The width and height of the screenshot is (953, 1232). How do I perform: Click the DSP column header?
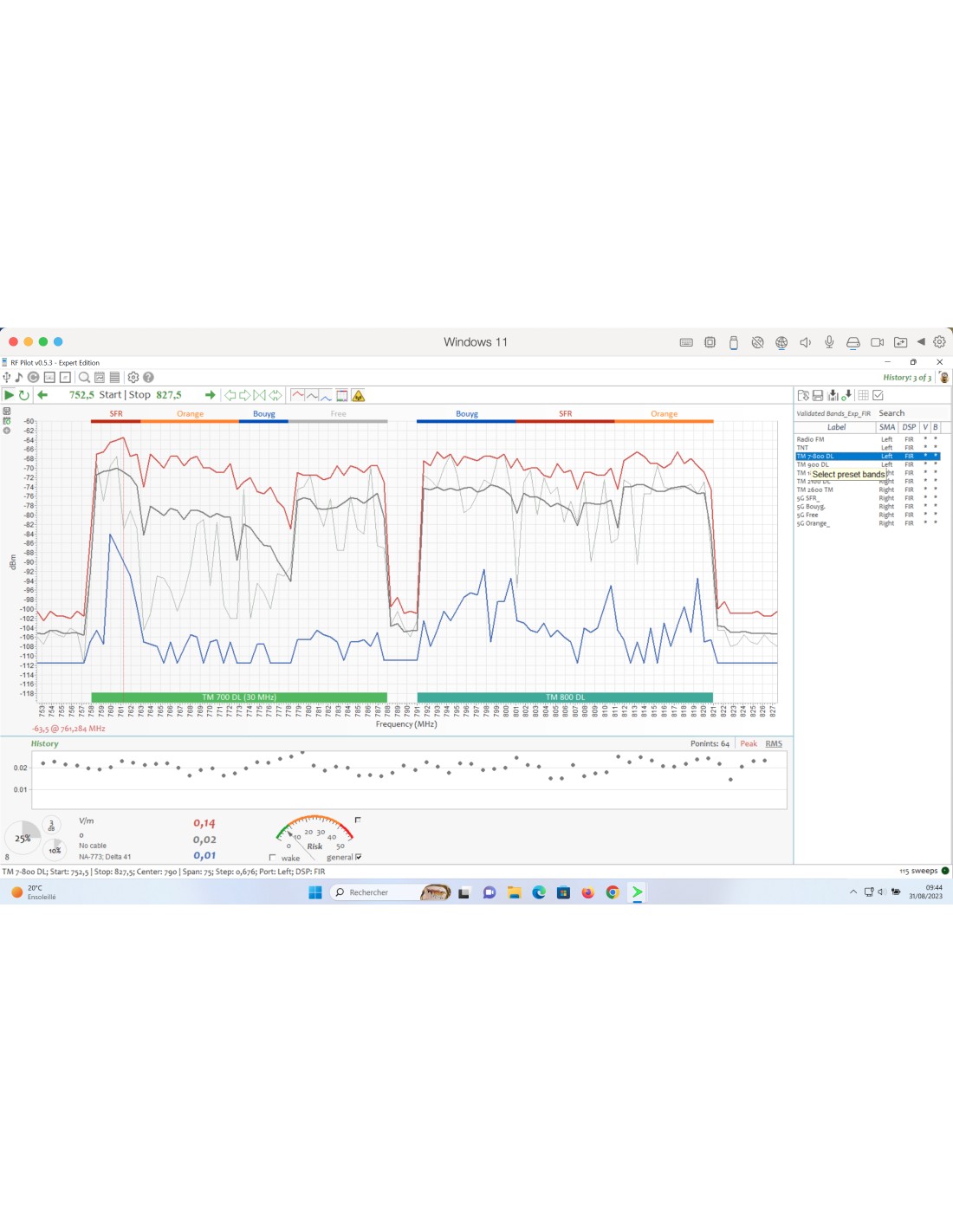tap(909, 427)
